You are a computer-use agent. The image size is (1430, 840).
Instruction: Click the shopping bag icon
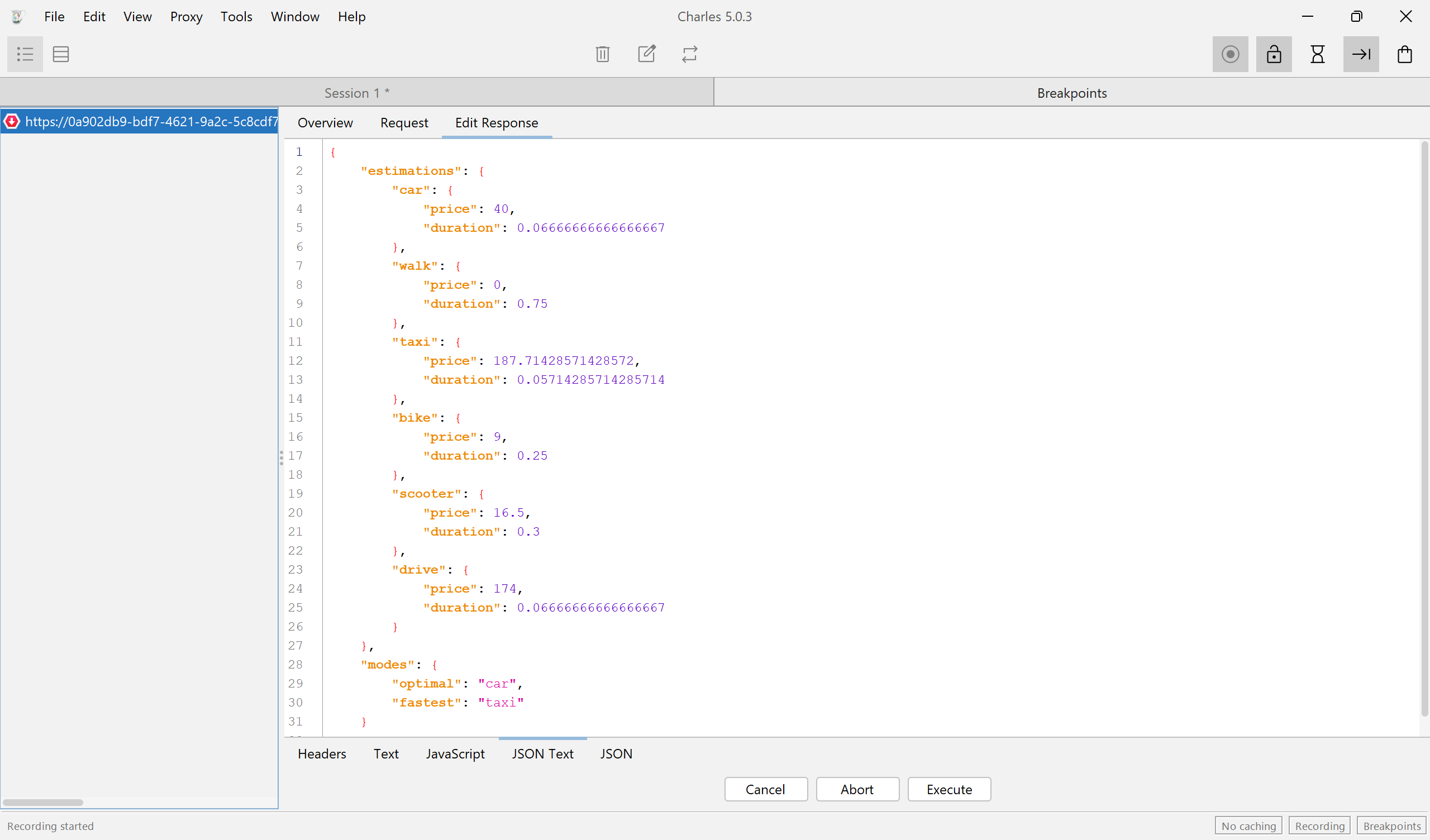coord(1404,55)
